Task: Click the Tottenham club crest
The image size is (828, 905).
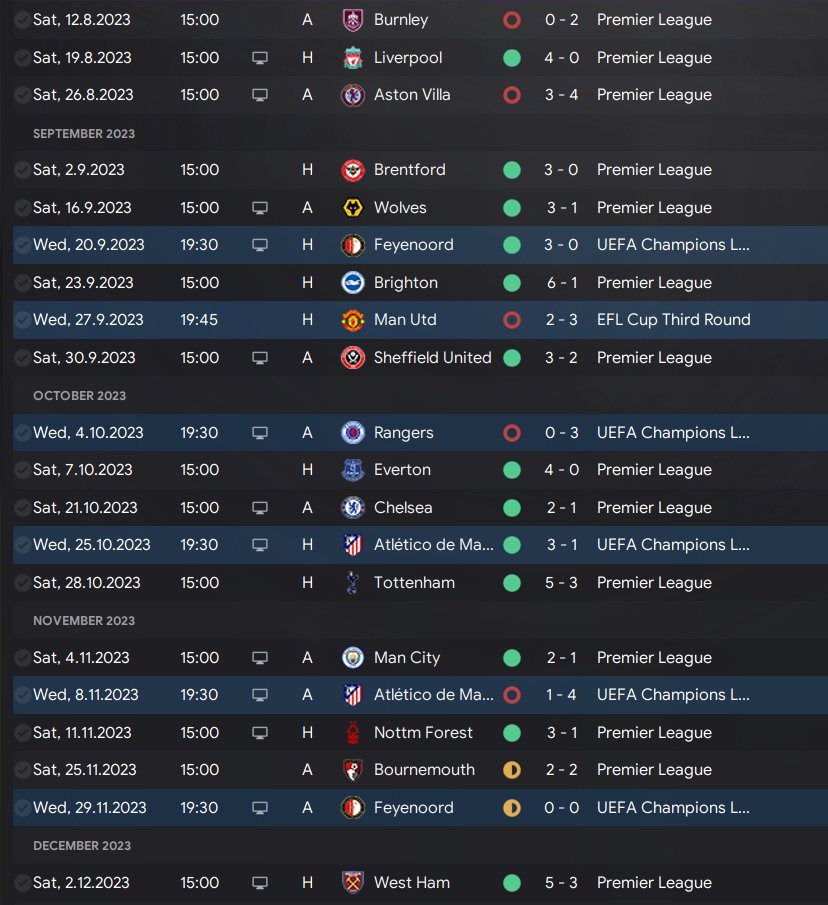Action: [x=352, y=583]
